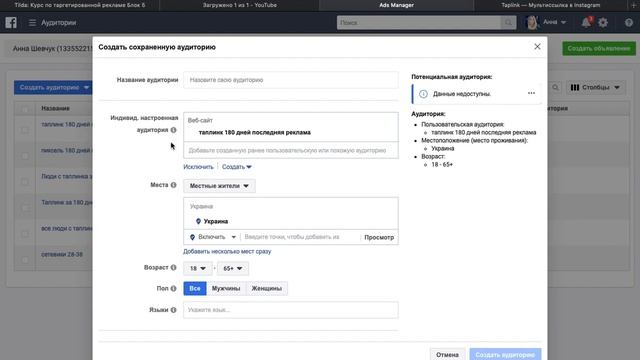
Task: Open the minimum age 18 dropdown
Action: coord(198,268)
